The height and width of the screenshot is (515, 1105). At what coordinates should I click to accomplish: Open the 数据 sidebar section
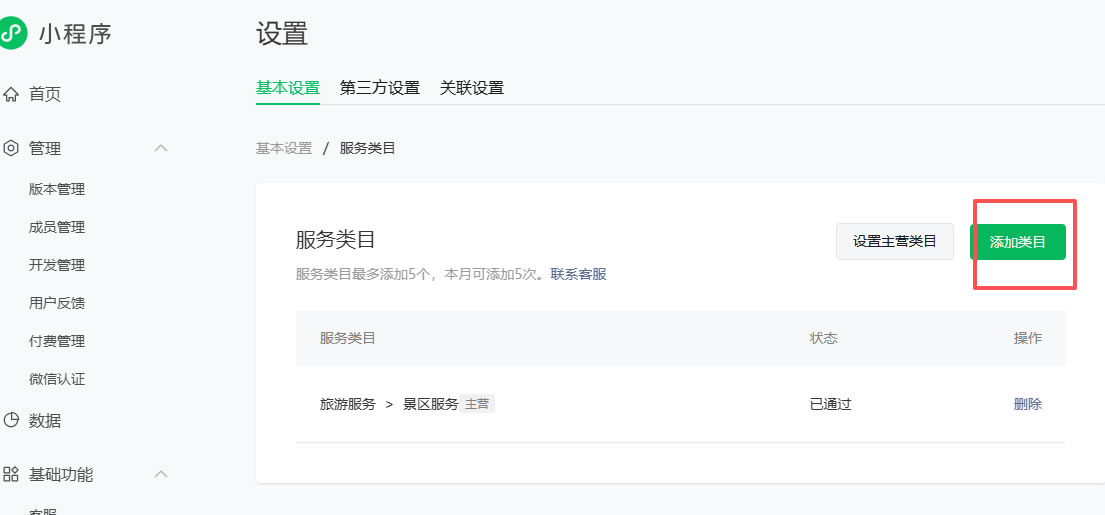(x=45, y=421)
